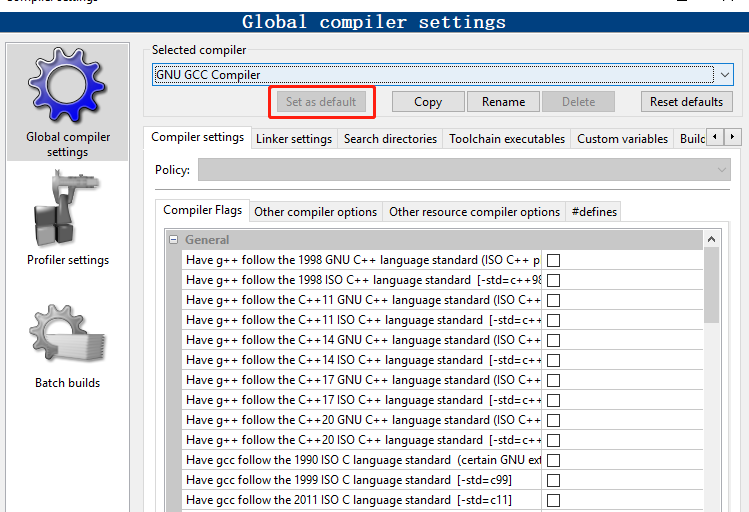Open the Search directories tab
The width and height of the screenshot is (749, 512).
(x=390, y=139)
